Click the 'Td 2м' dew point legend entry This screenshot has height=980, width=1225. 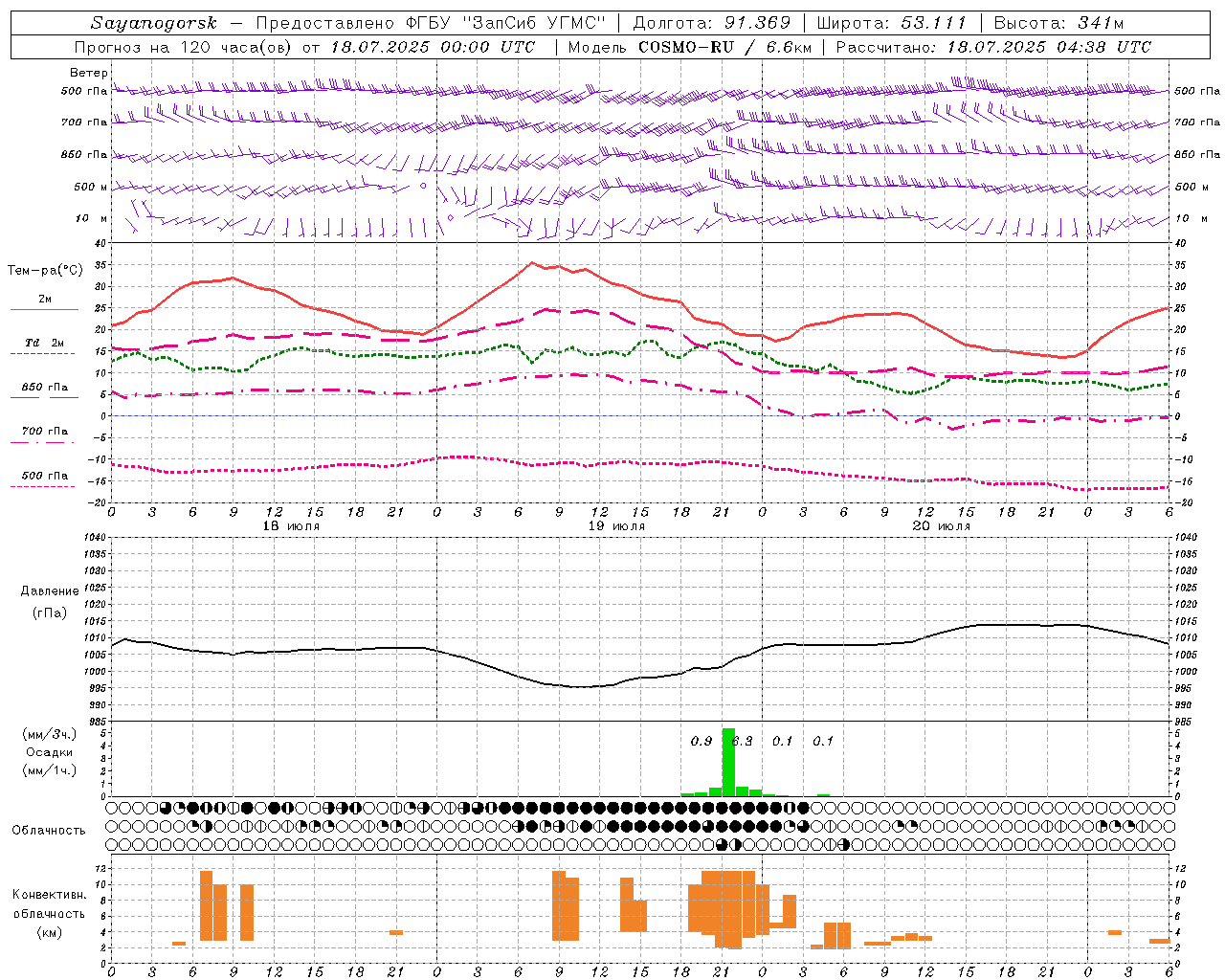point(45,343)
